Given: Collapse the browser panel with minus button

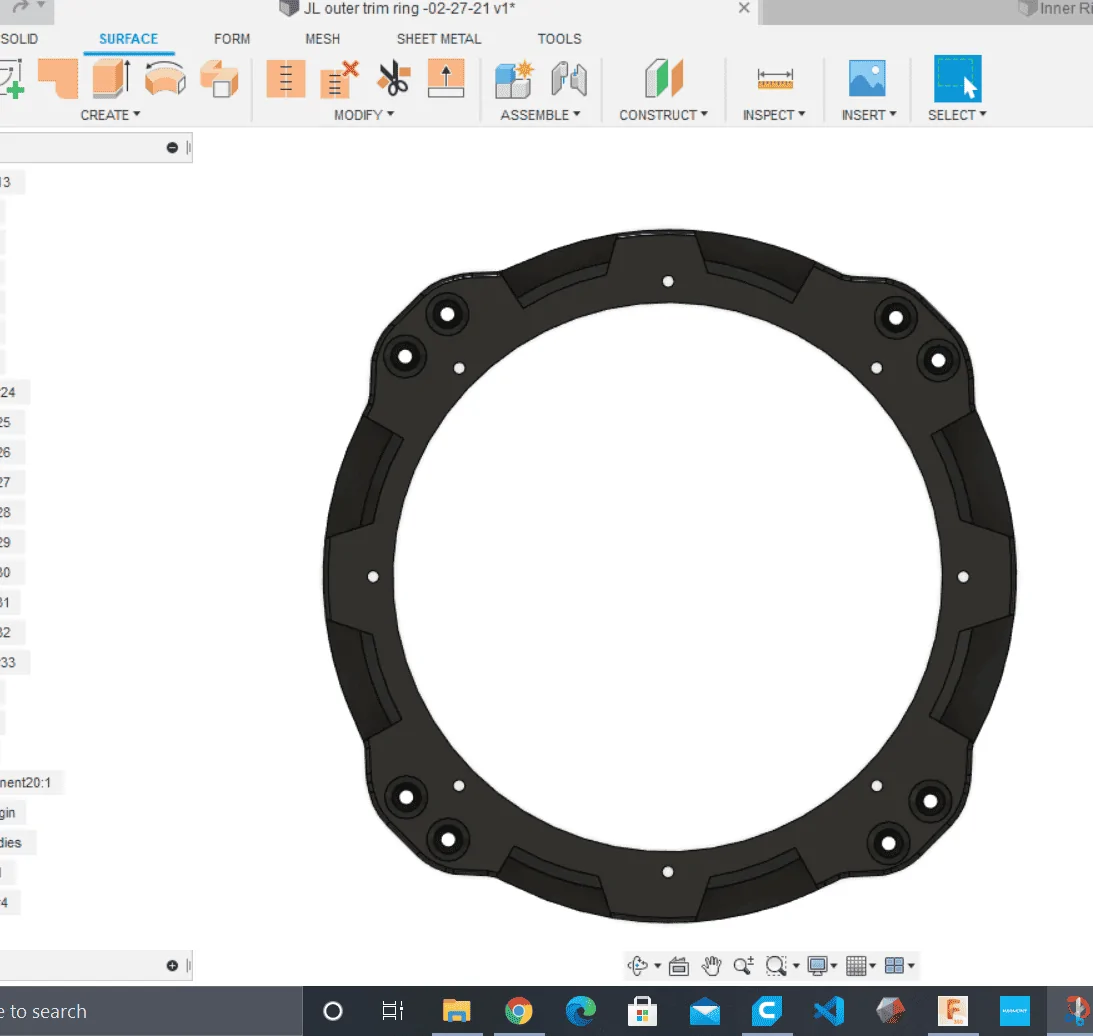Looking at the screenshot, I should (172, 148).
